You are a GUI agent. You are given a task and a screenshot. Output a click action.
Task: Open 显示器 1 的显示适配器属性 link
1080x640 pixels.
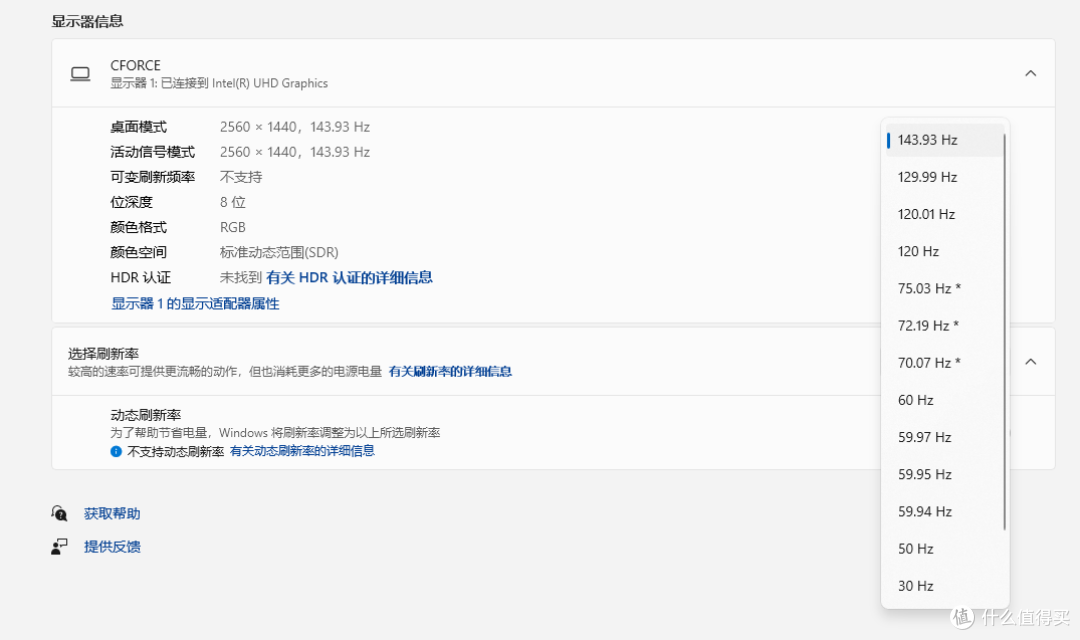click(196, 304)
